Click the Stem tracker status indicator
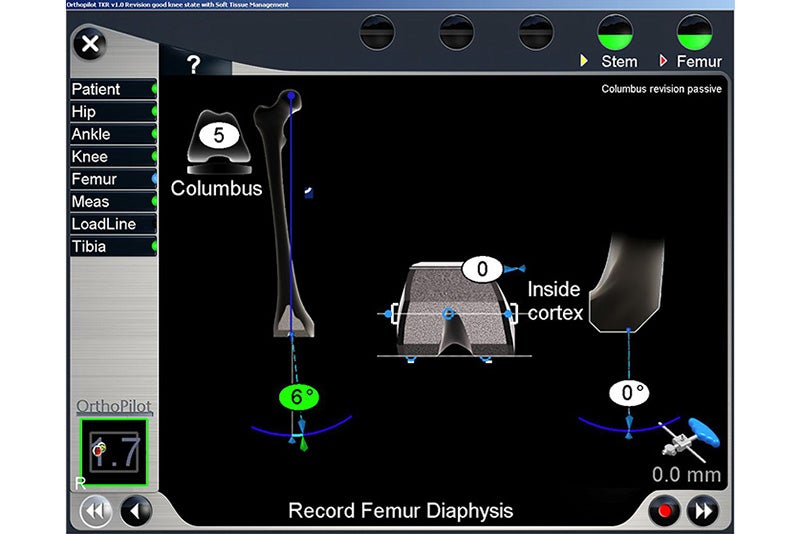Image resolution: width=800 pixels, height=534 pixels. (x=615, y=33)
